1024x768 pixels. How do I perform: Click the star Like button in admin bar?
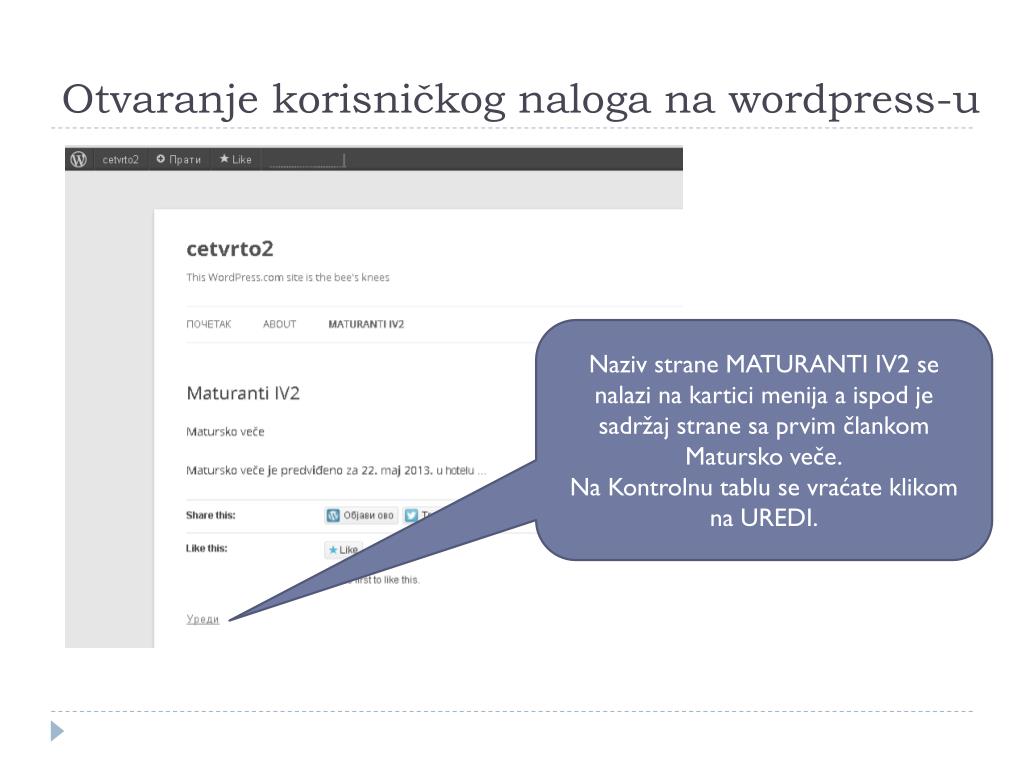point(236,159)
